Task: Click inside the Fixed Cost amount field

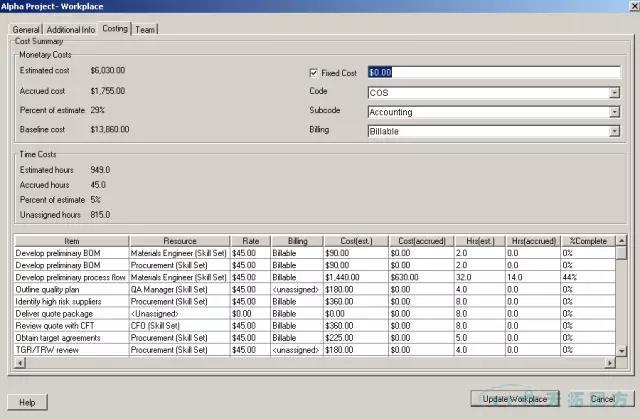Action: (x=490, y=73)
